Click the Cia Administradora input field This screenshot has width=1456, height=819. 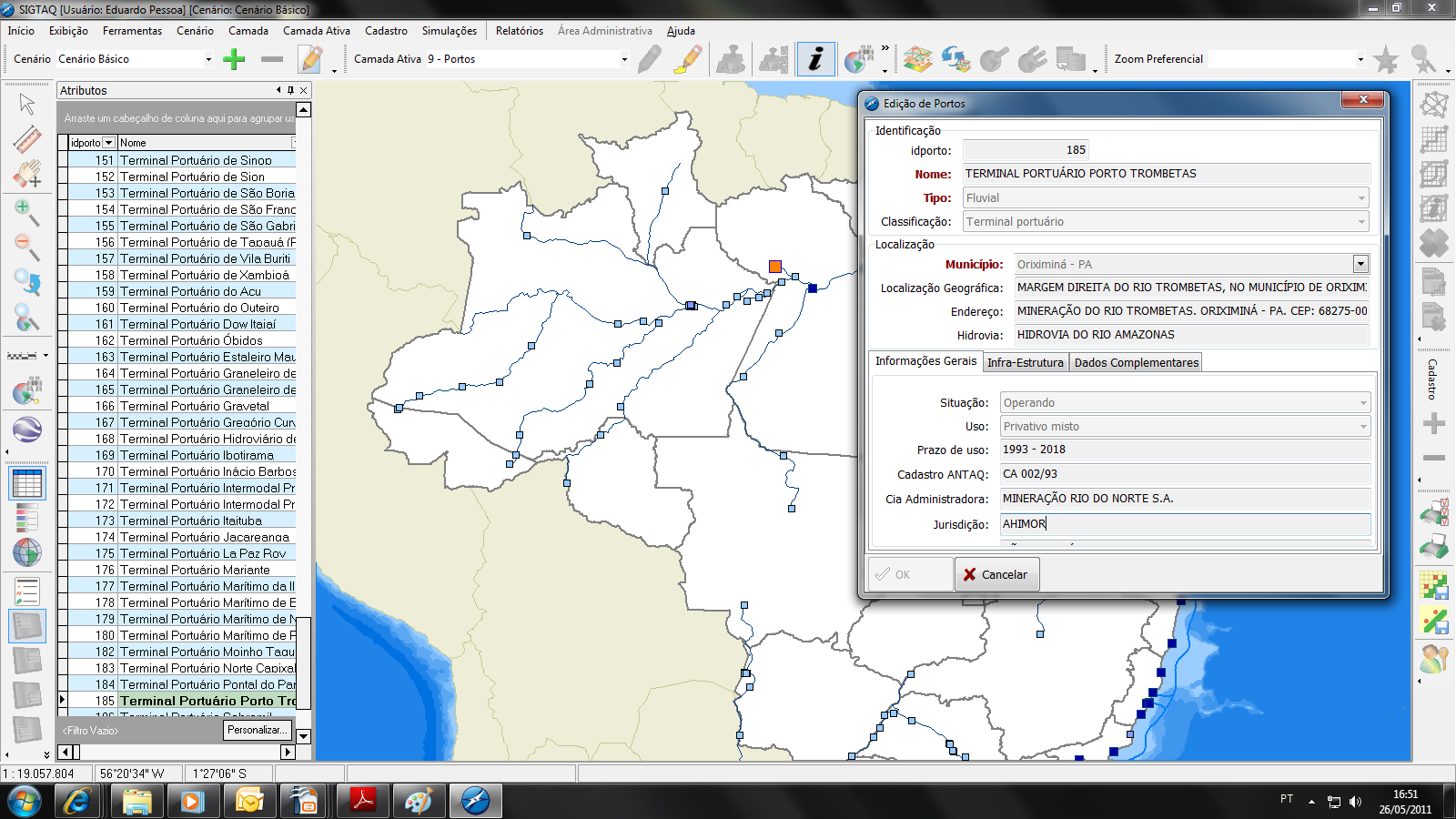coord(1185,499)
